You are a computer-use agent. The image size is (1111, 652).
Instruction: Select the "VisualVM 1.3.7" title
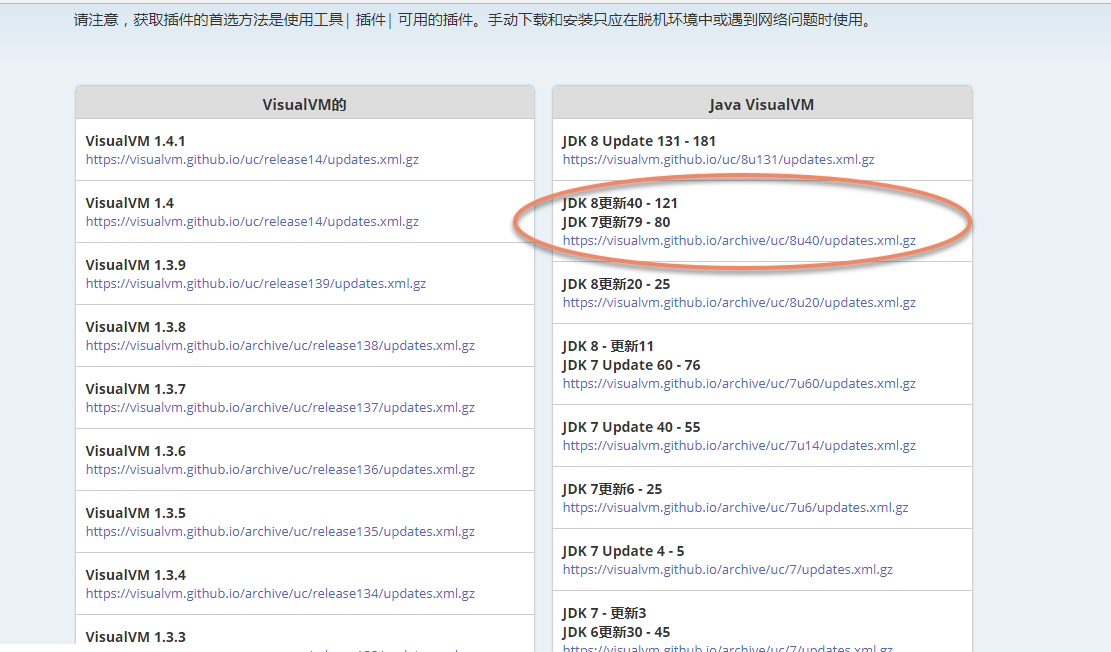tap(135, 389)
